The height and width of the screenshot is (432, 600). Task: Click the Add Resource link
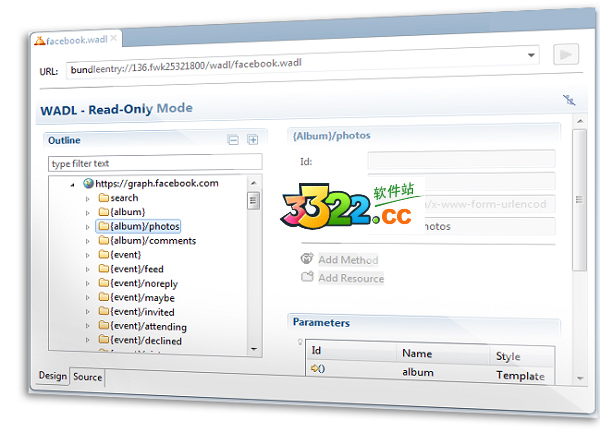pos(351,278)
